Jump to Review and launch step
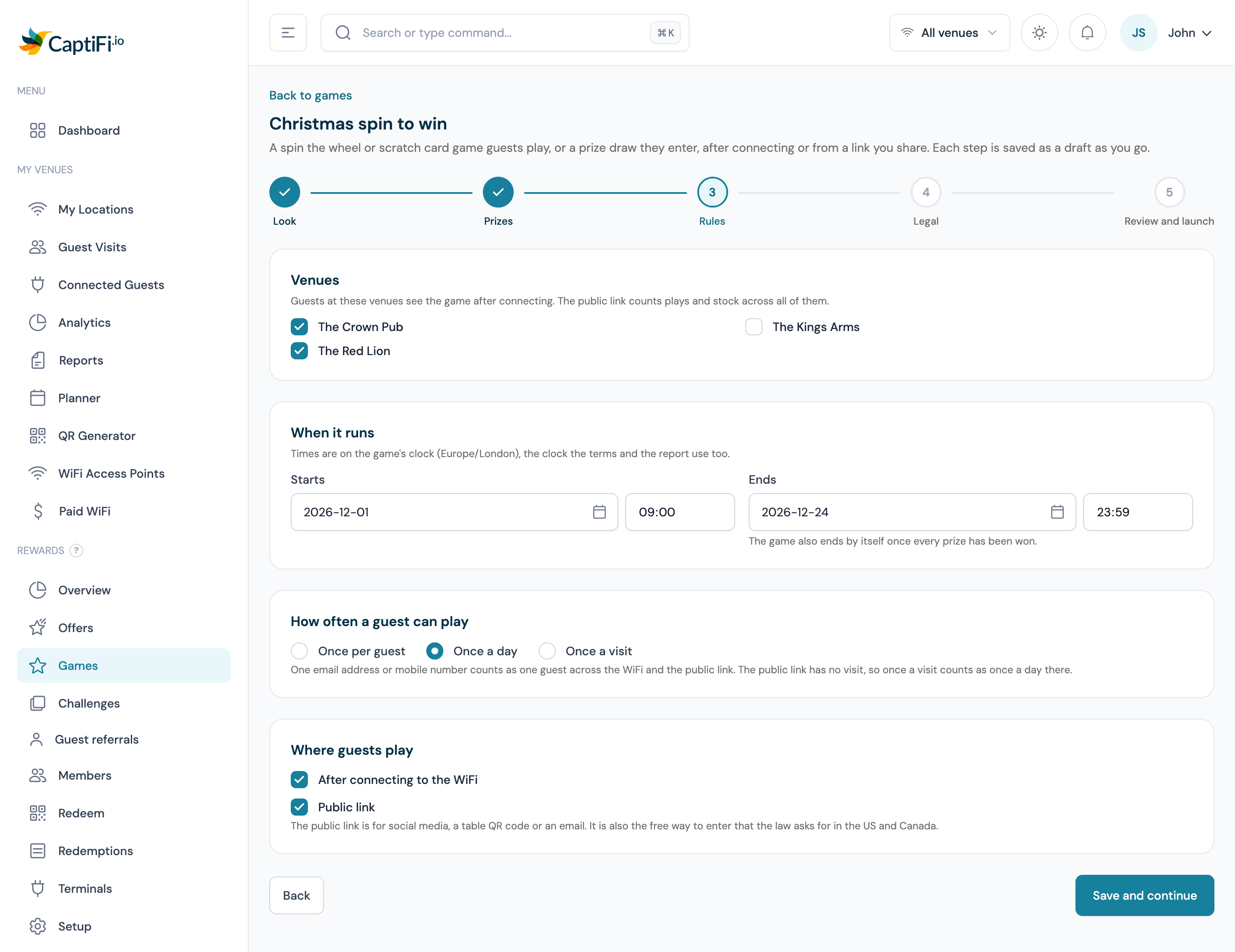Image resolution: width=1235 pixels, height=952 pixels. coord(1169,192)
